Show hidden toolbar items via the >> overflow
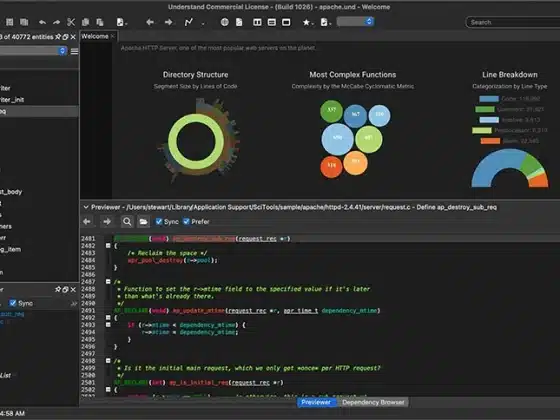The image size is (560, 420). click(x=74, y=304)
